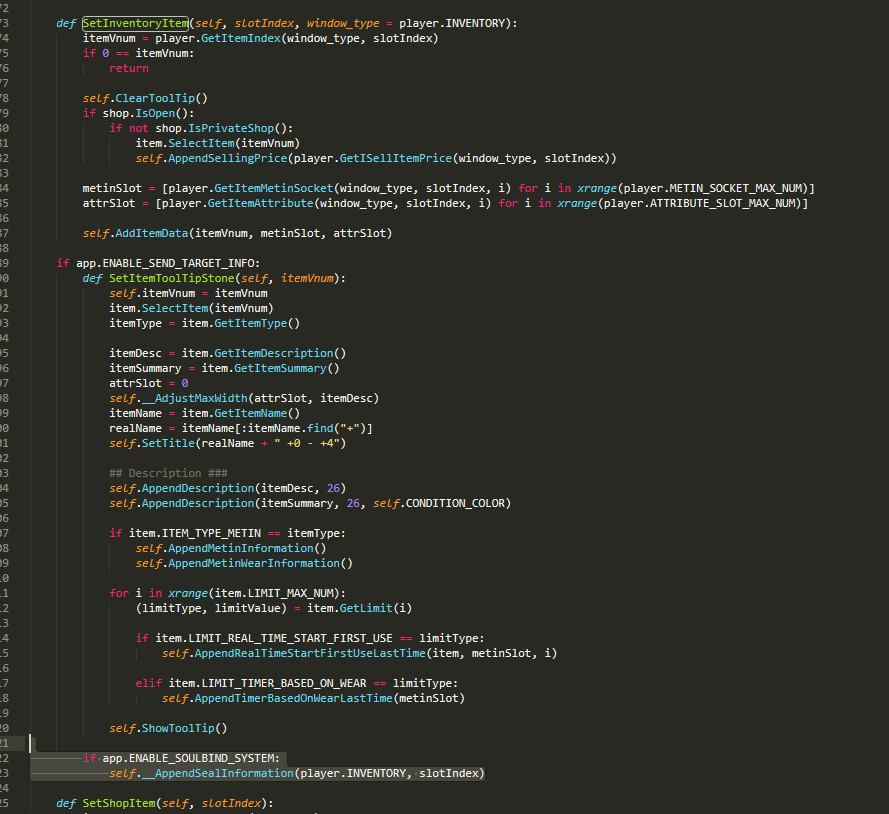Click '__AdjustMaxWidth' method call
The width and height of the screenshot is (889, 814).
(x=195, y=398)
